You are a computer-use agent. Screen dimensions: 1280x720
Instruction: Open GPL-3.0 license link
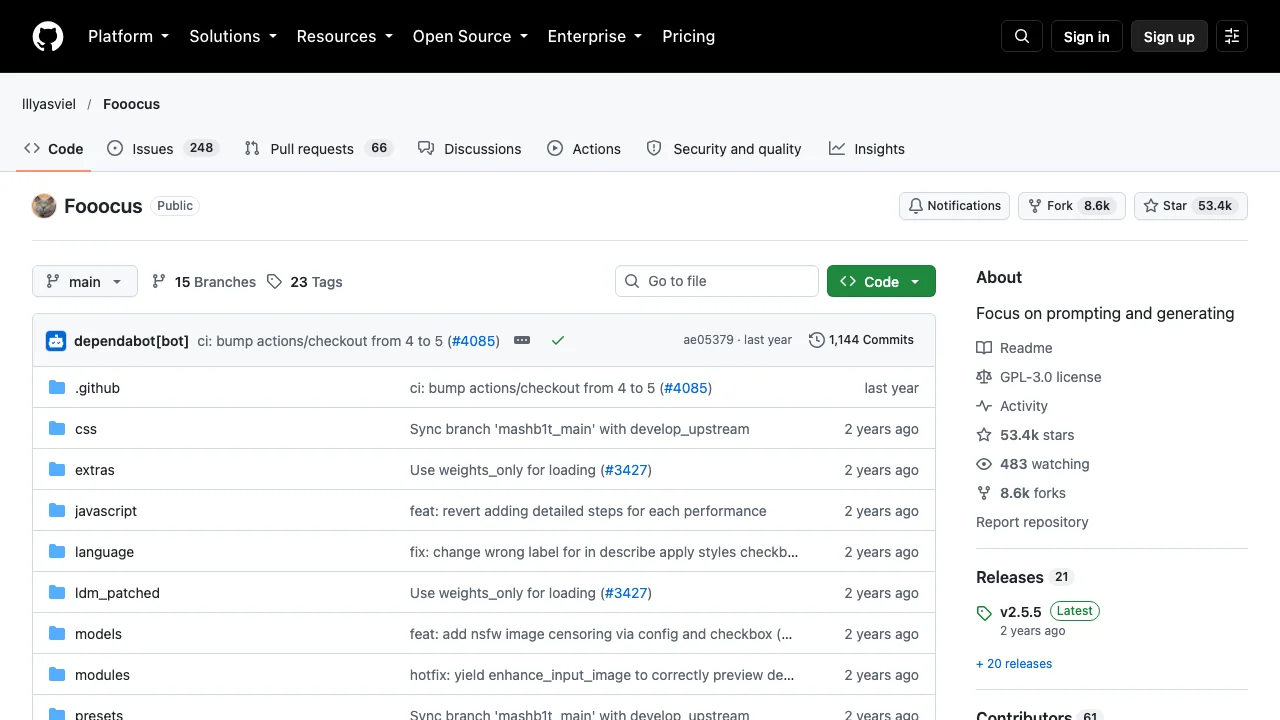(1039, 377)
